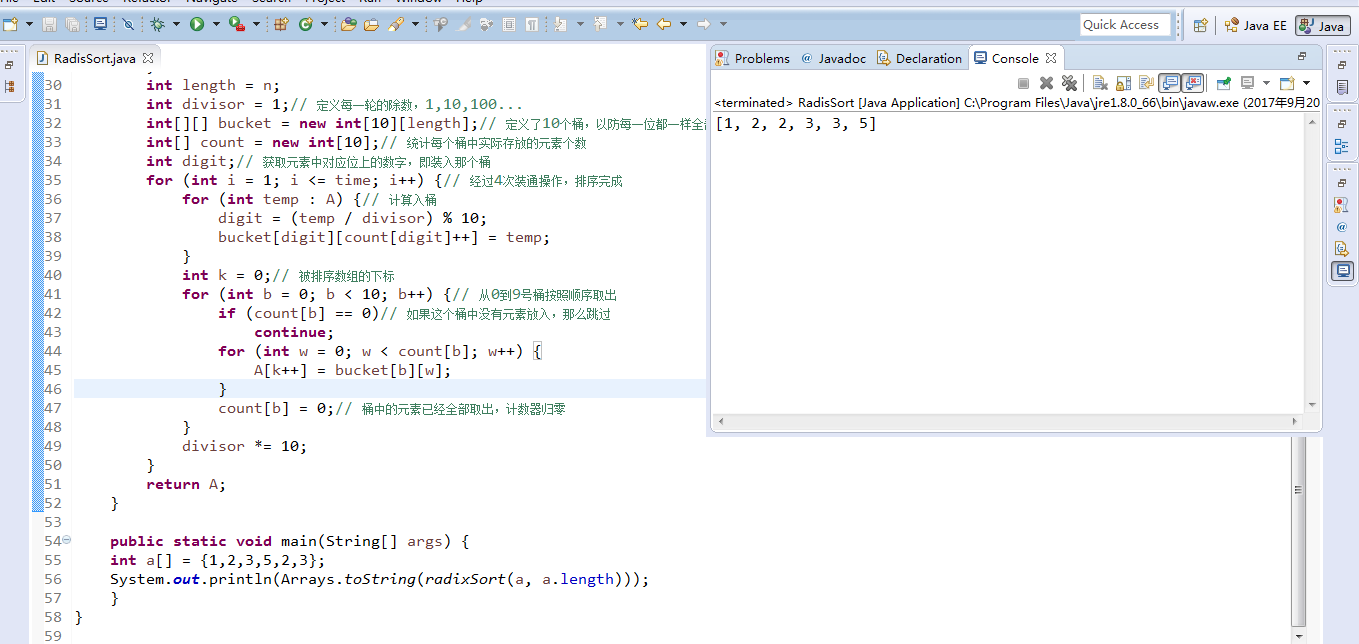1359x644 pixels.
Task: Go to Last Edit Location icon
Action: [640, 24]
